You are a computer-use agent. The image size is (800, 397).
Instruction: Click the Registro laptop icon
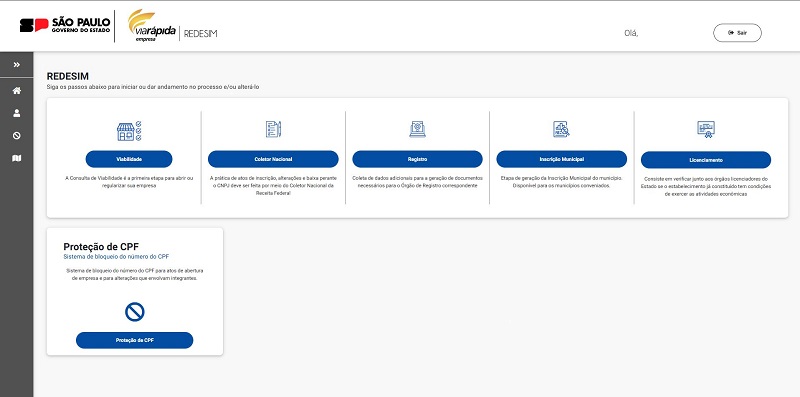417,129
